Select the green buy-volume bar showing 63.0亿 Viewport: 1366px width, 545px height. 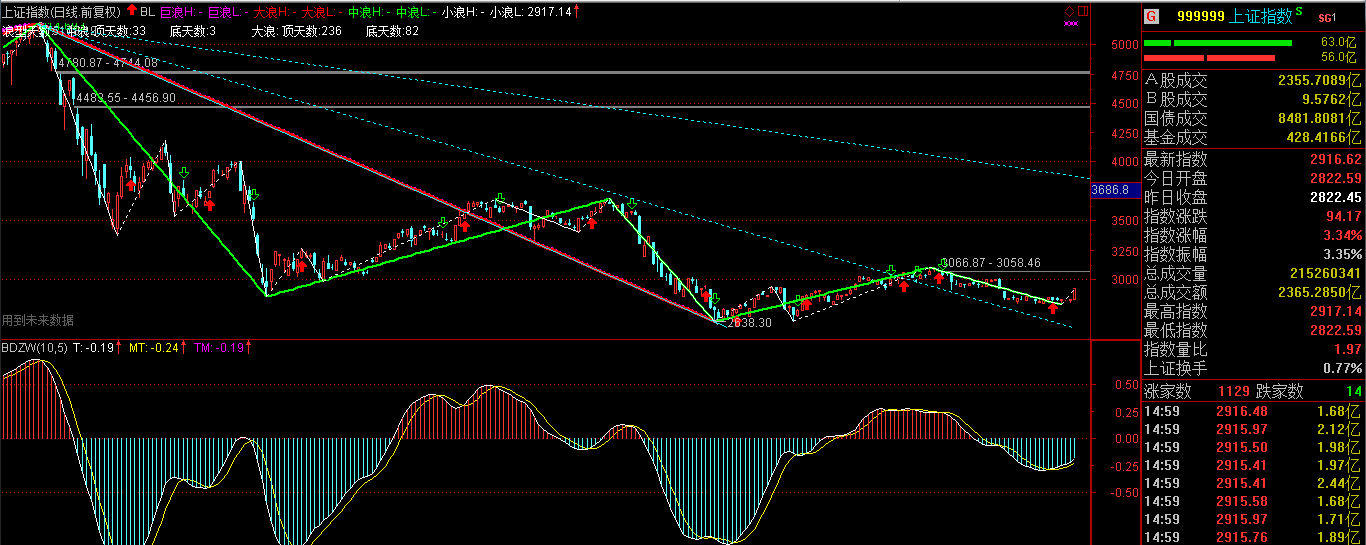pos(1217,43)
